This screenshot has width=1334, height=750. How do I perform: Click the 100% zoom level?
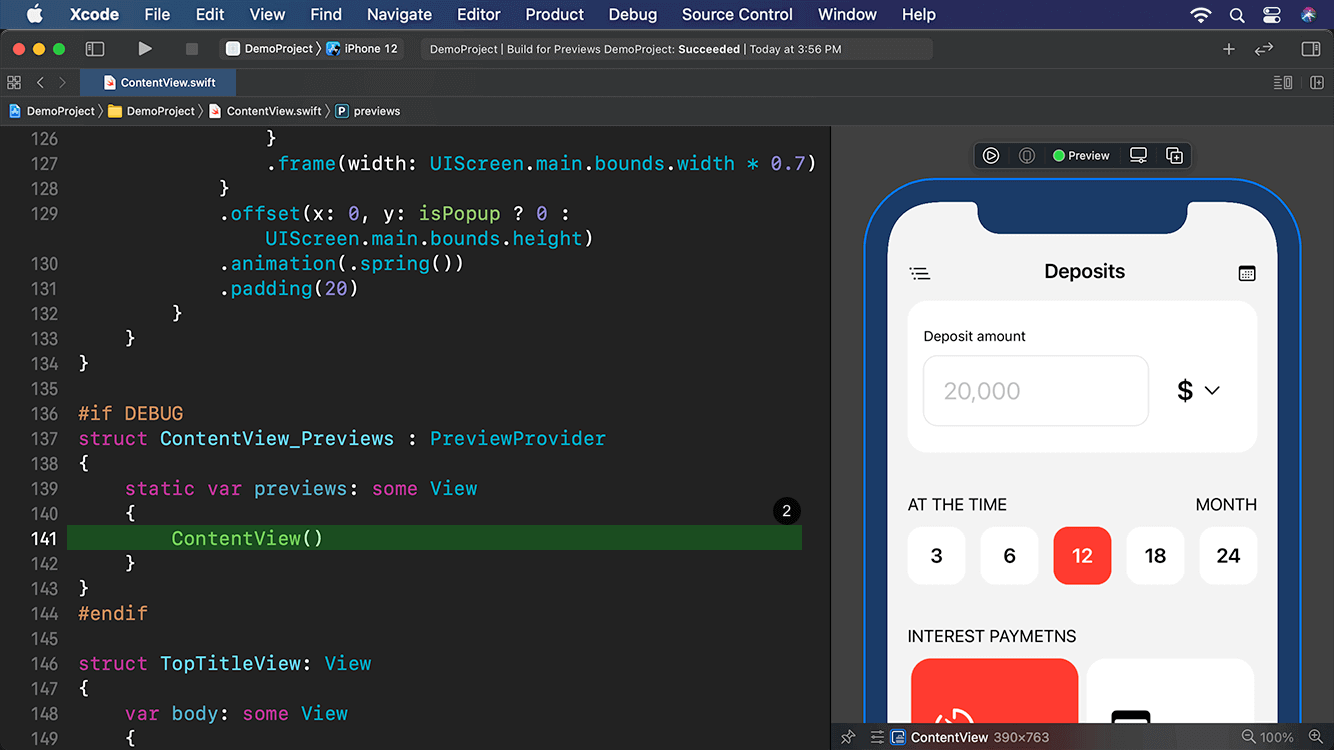click(x=1277, y=737)
